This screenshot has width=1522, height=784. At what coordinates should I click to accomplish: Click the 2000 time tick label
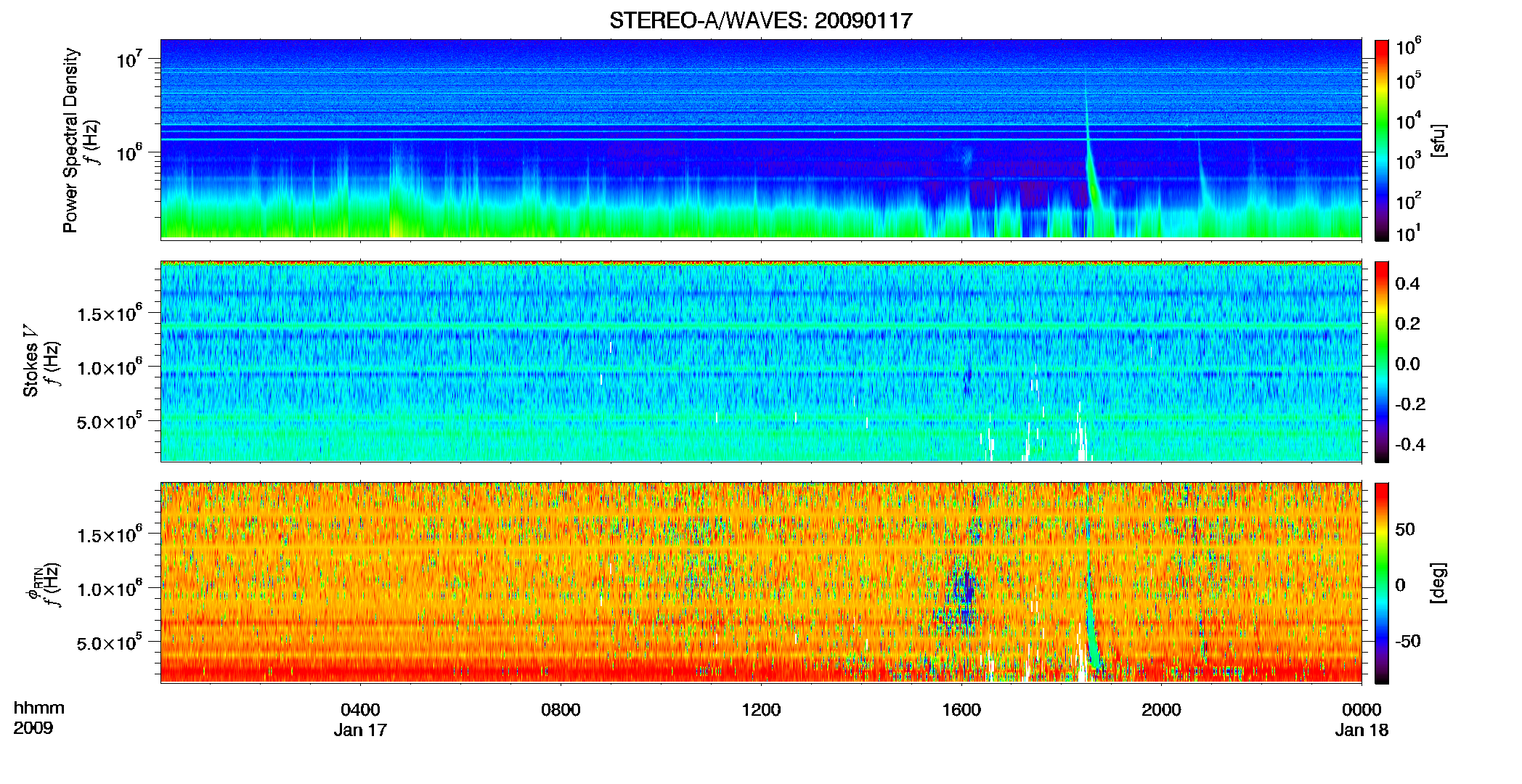pos(1161,709)
